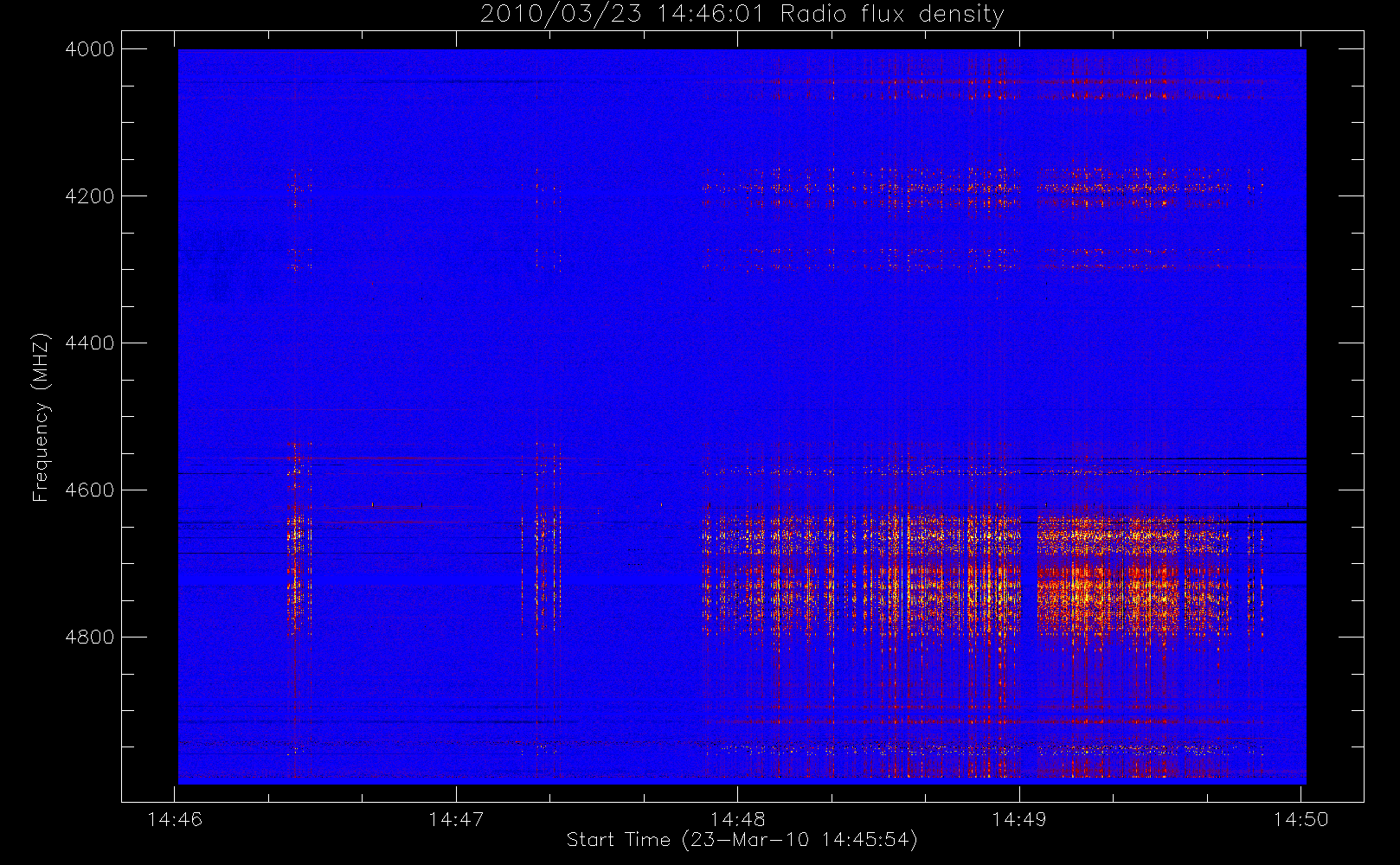Screen dimensions: 1400x865
Task: Click the 14:50 time tick label
Action: click(1301, 819)
